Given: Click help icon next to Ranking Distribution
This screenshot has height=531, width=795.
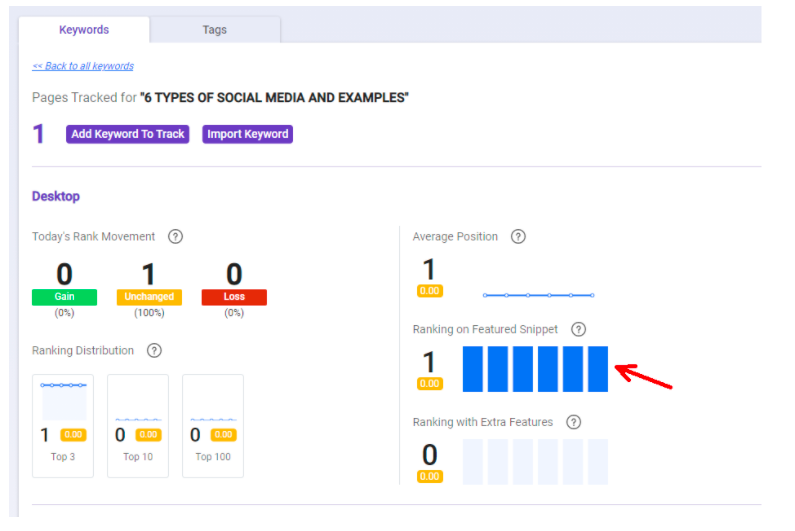Looking at the screenshot, I should (154, 350).
